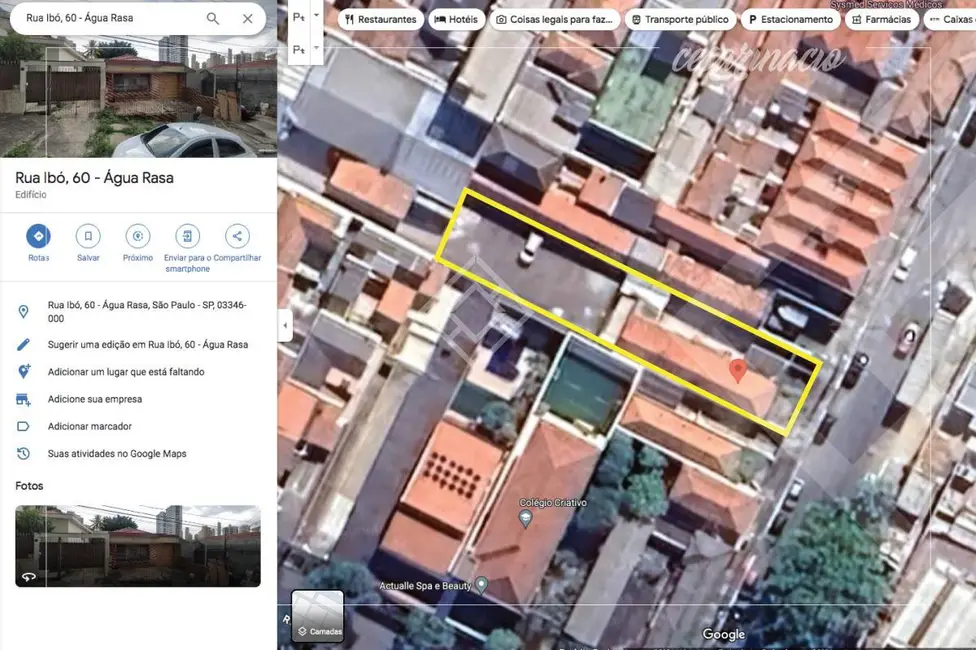
Task: Select the Farmácias category chip
Action: pyautogui.click(x=881, y=19)
